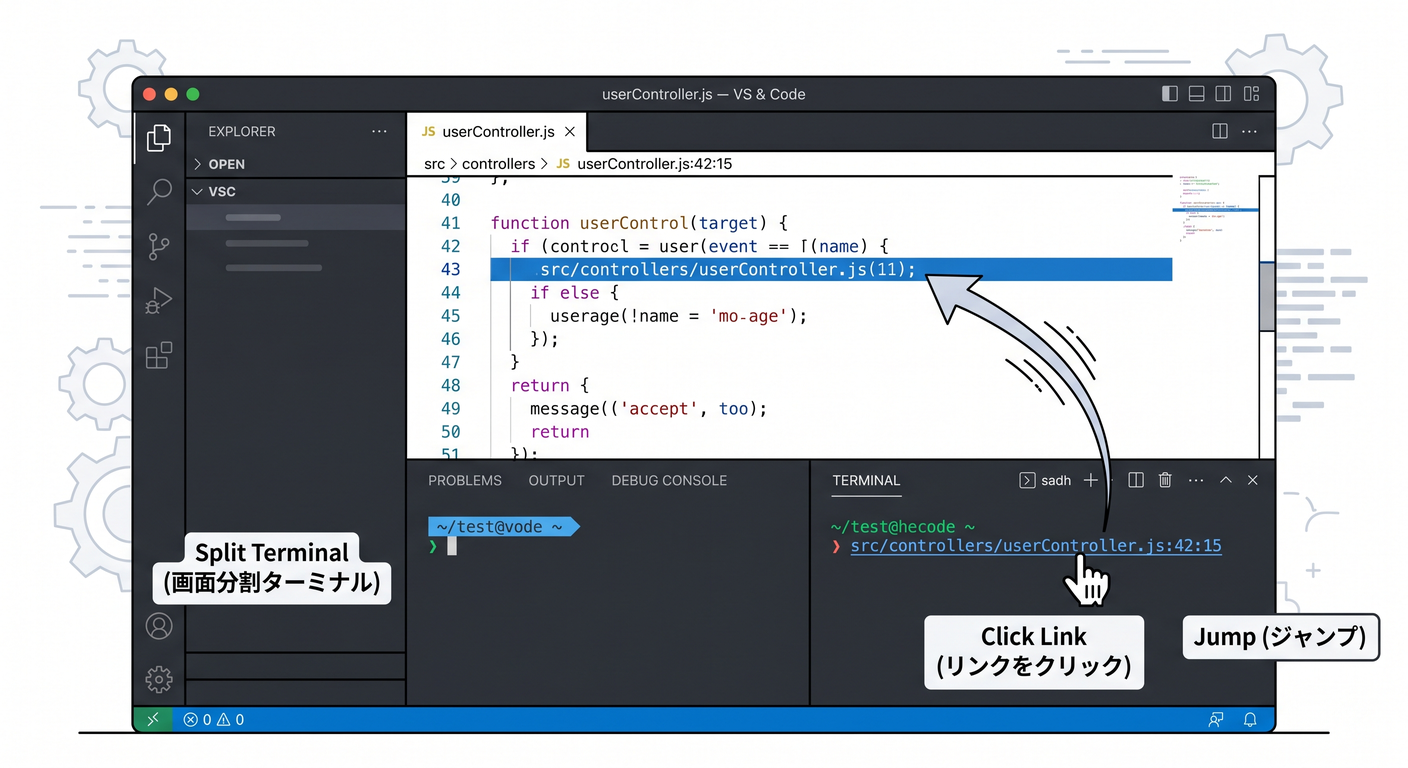
Task: Click the remote window indicator in status bar
Action: (x=152, y=719)
